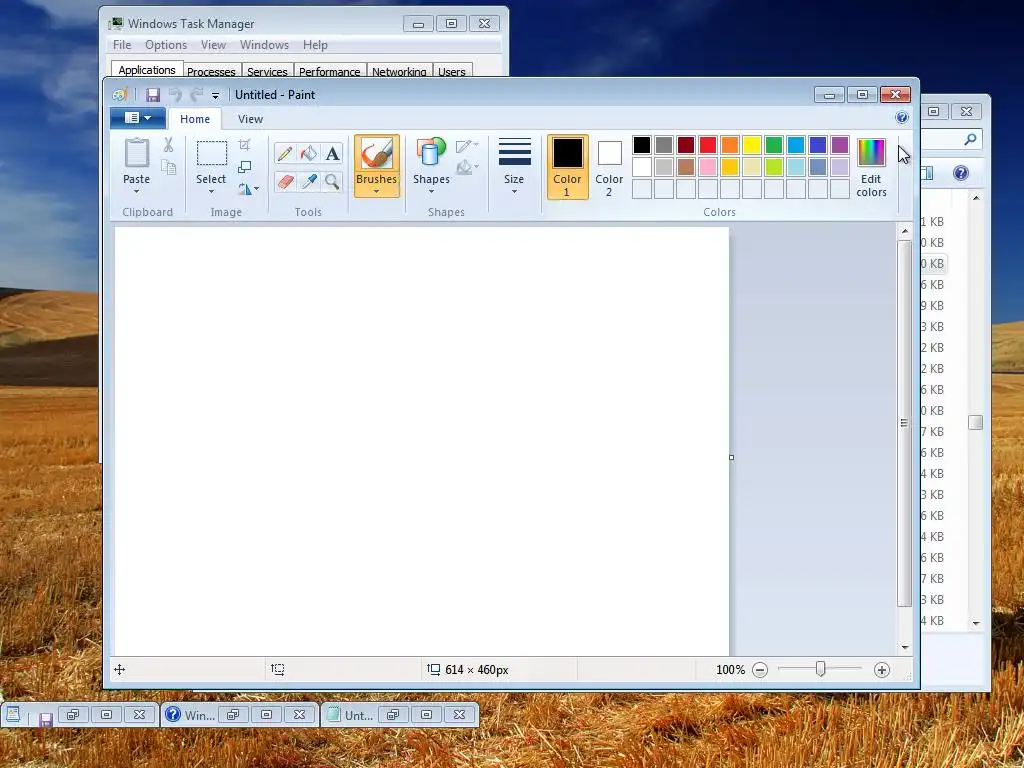This screenshot has width=1024, height=768.
Task: Click Edit colors rainbow icon
Action: (x=871, y=153)
